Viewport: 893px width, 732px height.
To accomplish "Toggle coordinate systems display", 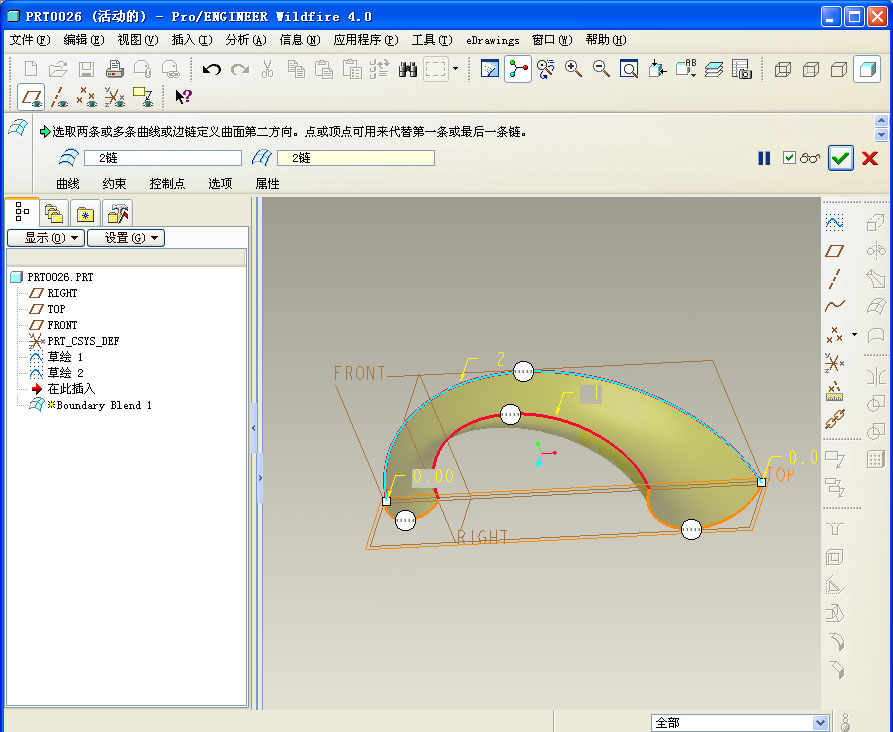I will click(114, 97).
